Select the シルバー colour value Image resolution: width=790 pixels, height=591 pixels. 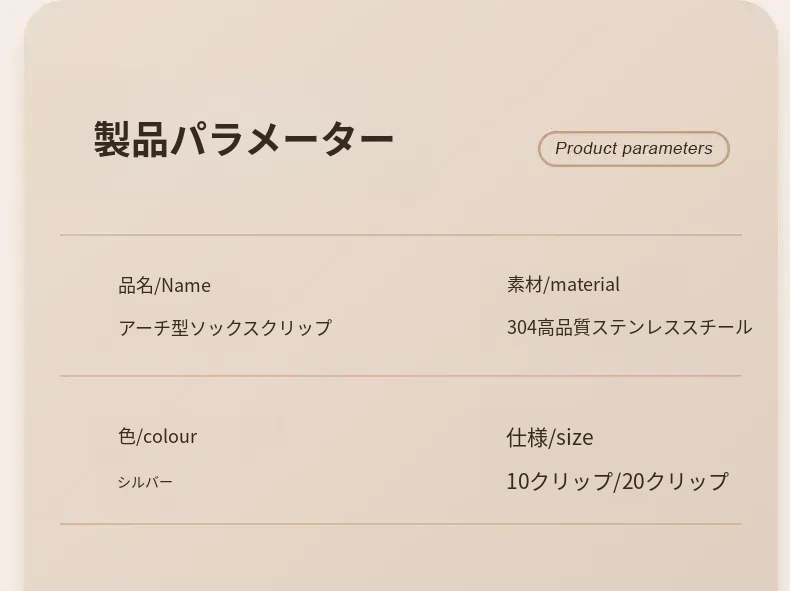tap(145, 482)
